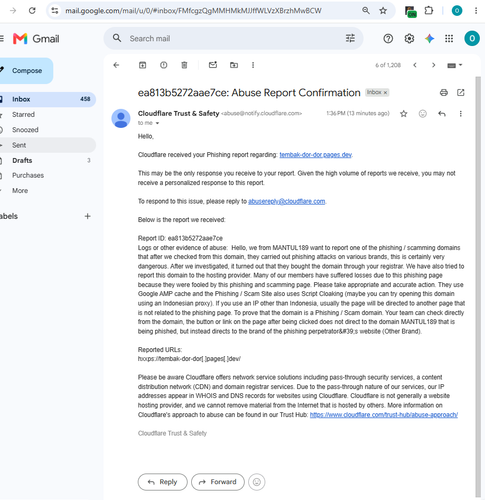Click the browser address bar URL
Screen dimensions: 485x500
193,11
